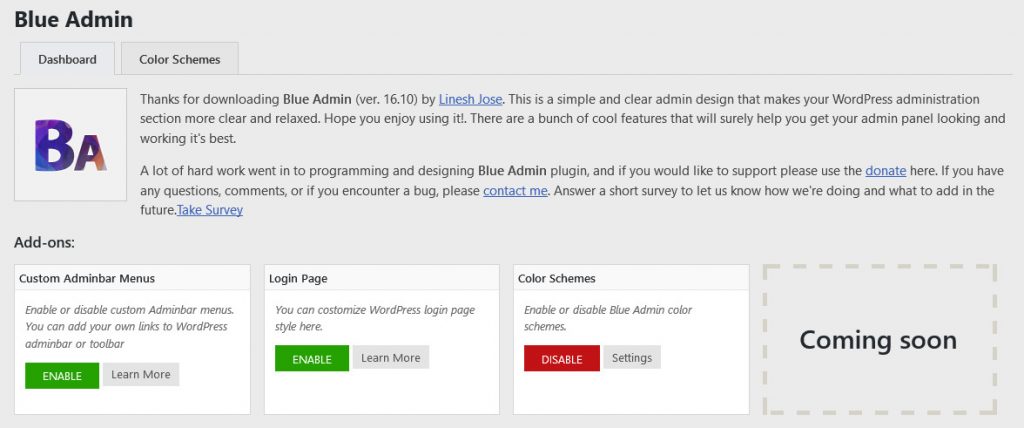Enable the Custom Adminbar Menus add-on
This screenshot has width=1024, height=428.
coord(62,376)
